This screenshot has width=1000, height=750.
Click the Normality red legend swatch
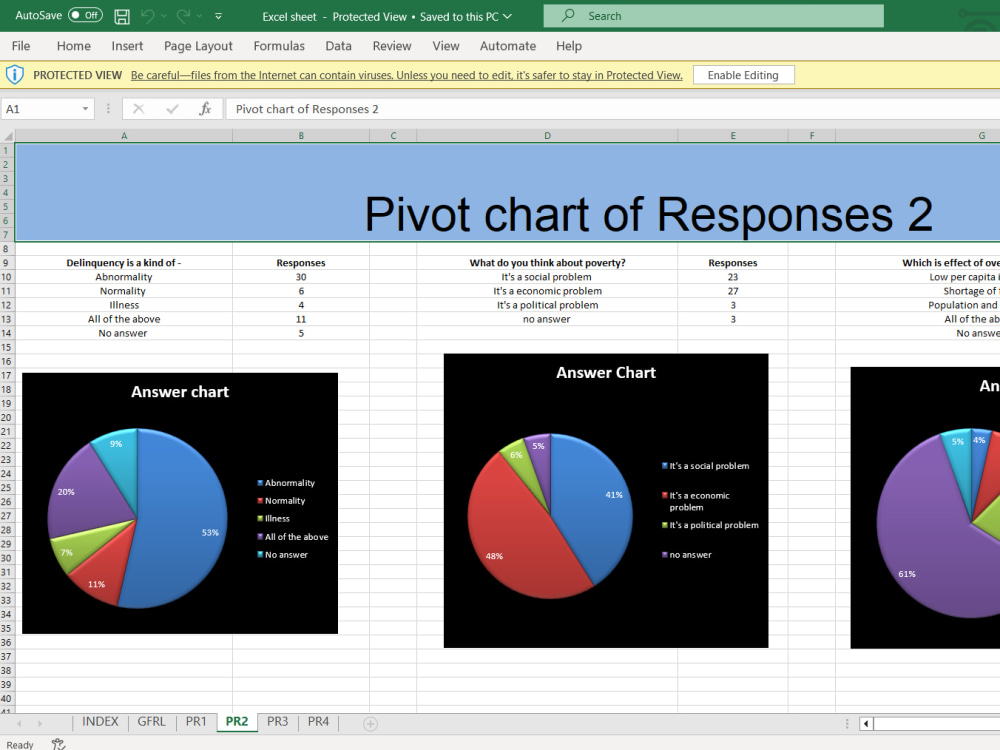tap(260, 501)
